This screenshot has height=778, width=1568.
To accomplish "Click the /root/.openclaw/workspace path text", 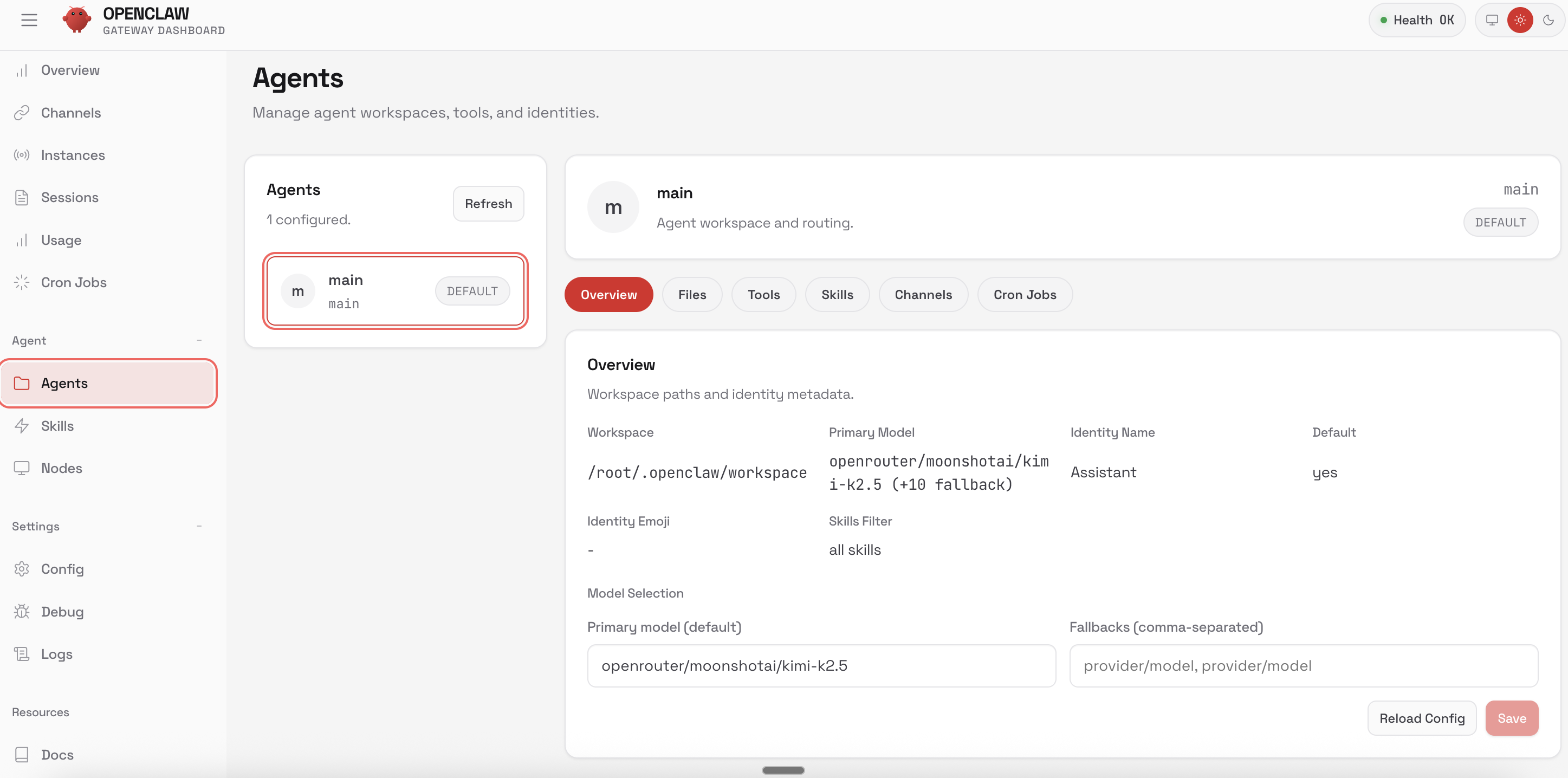I will coord(697,472).
